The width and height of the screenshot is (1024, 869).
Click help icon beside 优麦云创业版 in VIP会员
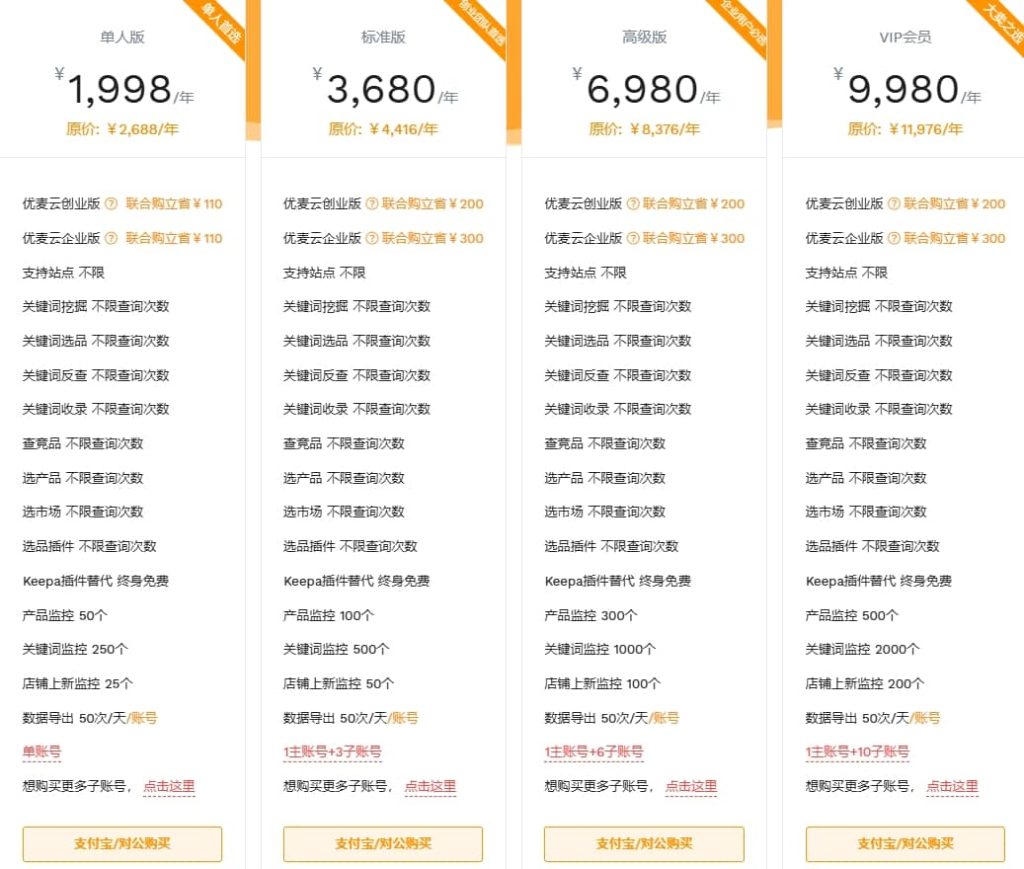(895, 204)
